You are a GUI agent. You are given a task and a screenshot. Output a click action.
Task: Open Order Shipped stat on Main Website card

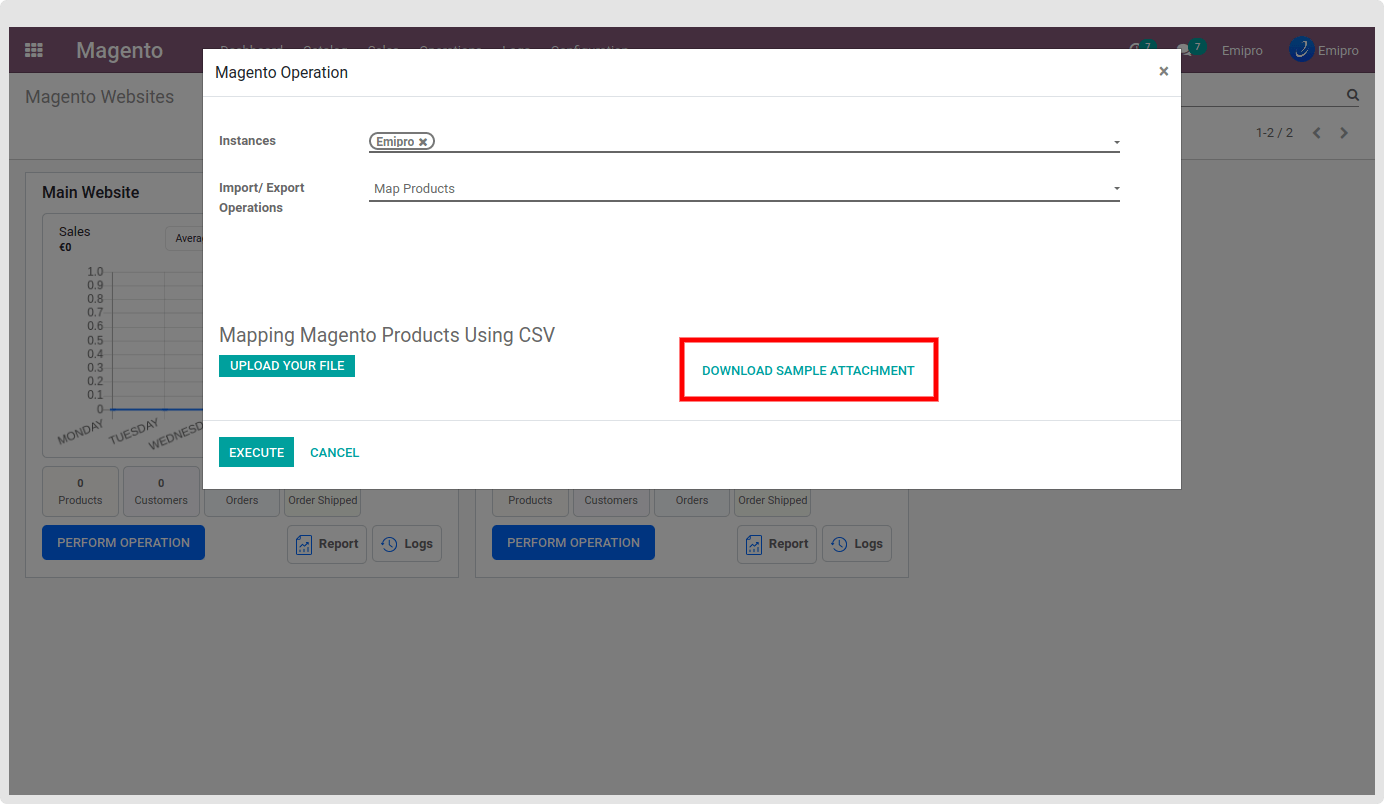[323, 500]
